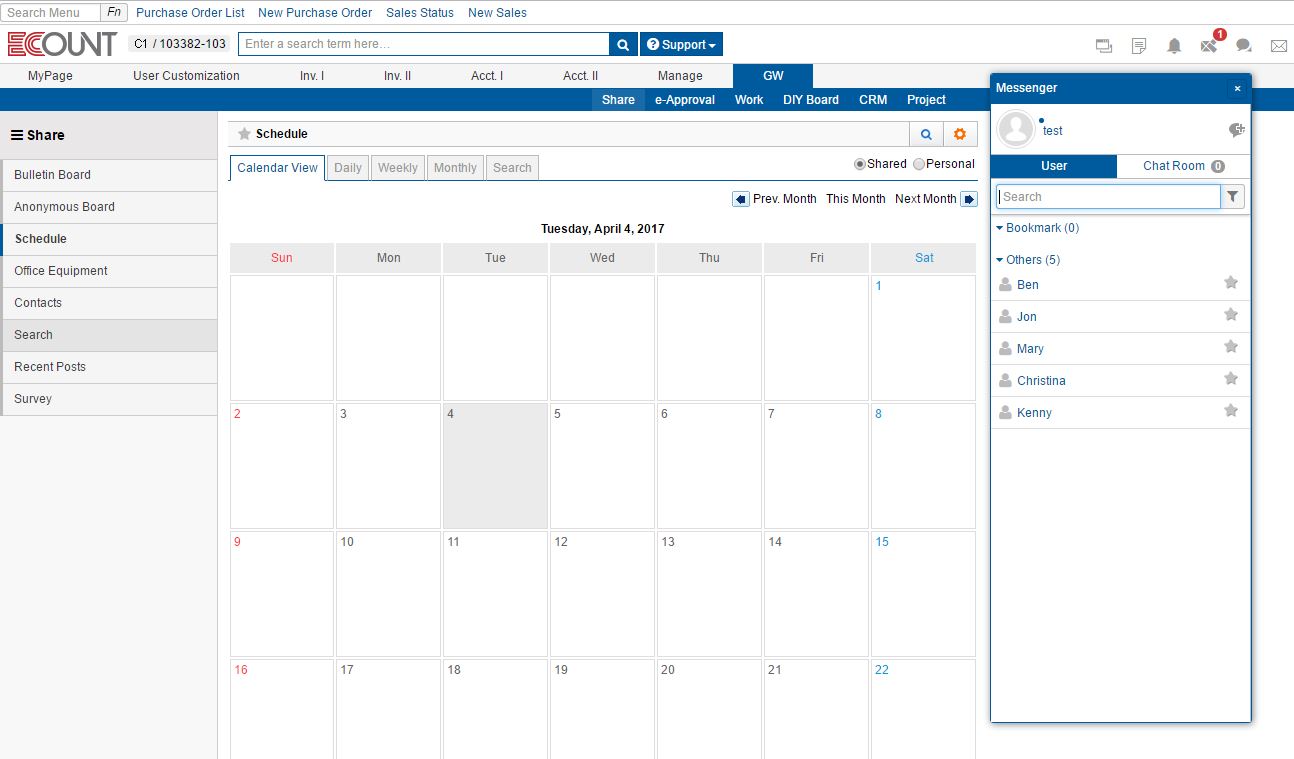Open the MyPage menu
The height and width of the screenshot is (759, 1294).
pyautogui.click(x=50, y=76)
